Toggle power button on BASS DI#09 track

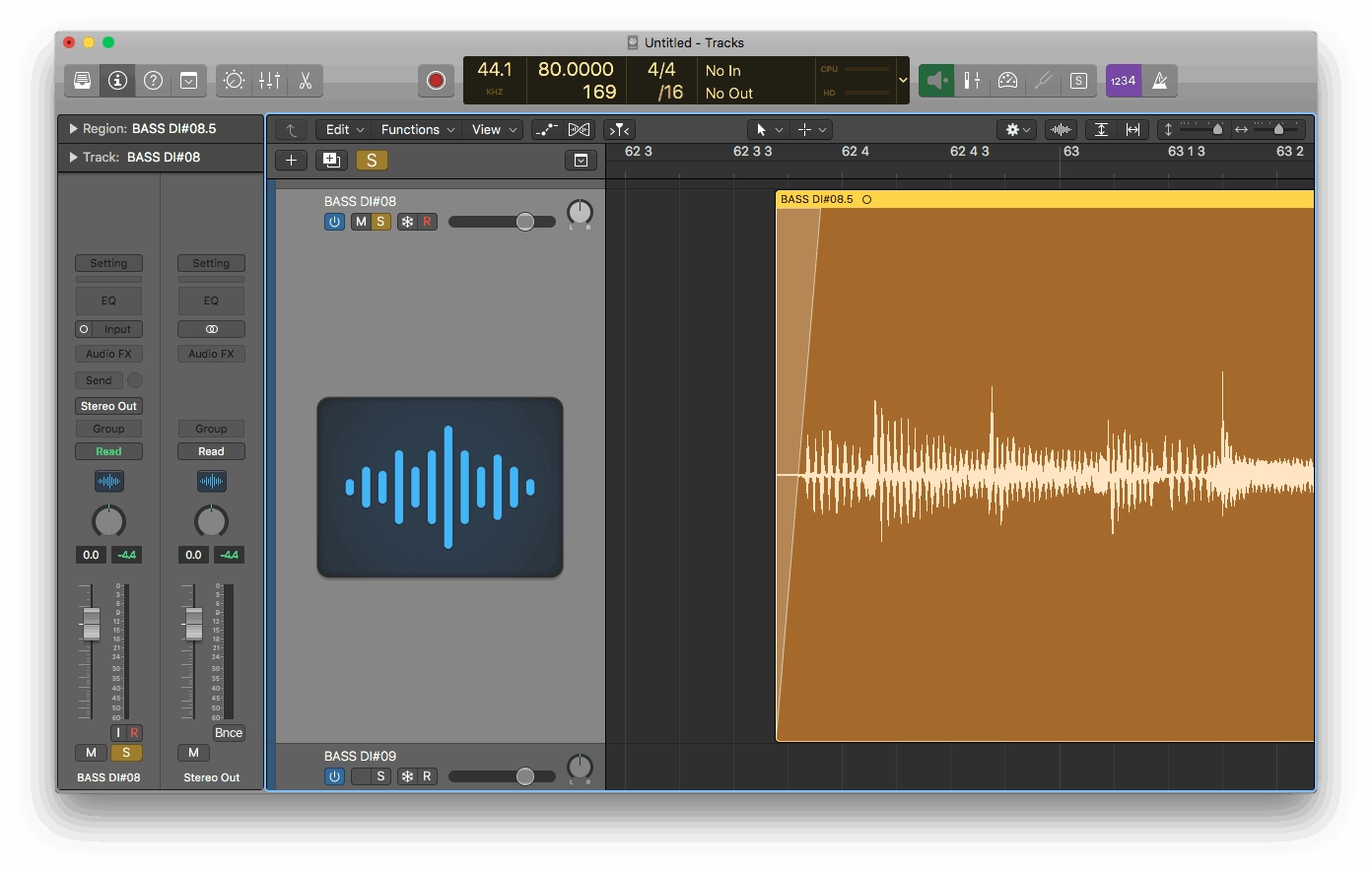[x=334, y=776]
